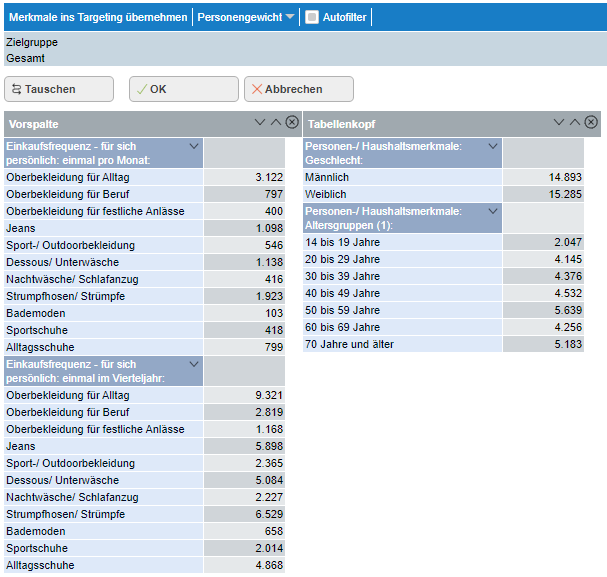Select Sportschuhe under 'einmal im Vierteljahr'
The height and width of the screenshot is (577, 607).
point(104,548)
